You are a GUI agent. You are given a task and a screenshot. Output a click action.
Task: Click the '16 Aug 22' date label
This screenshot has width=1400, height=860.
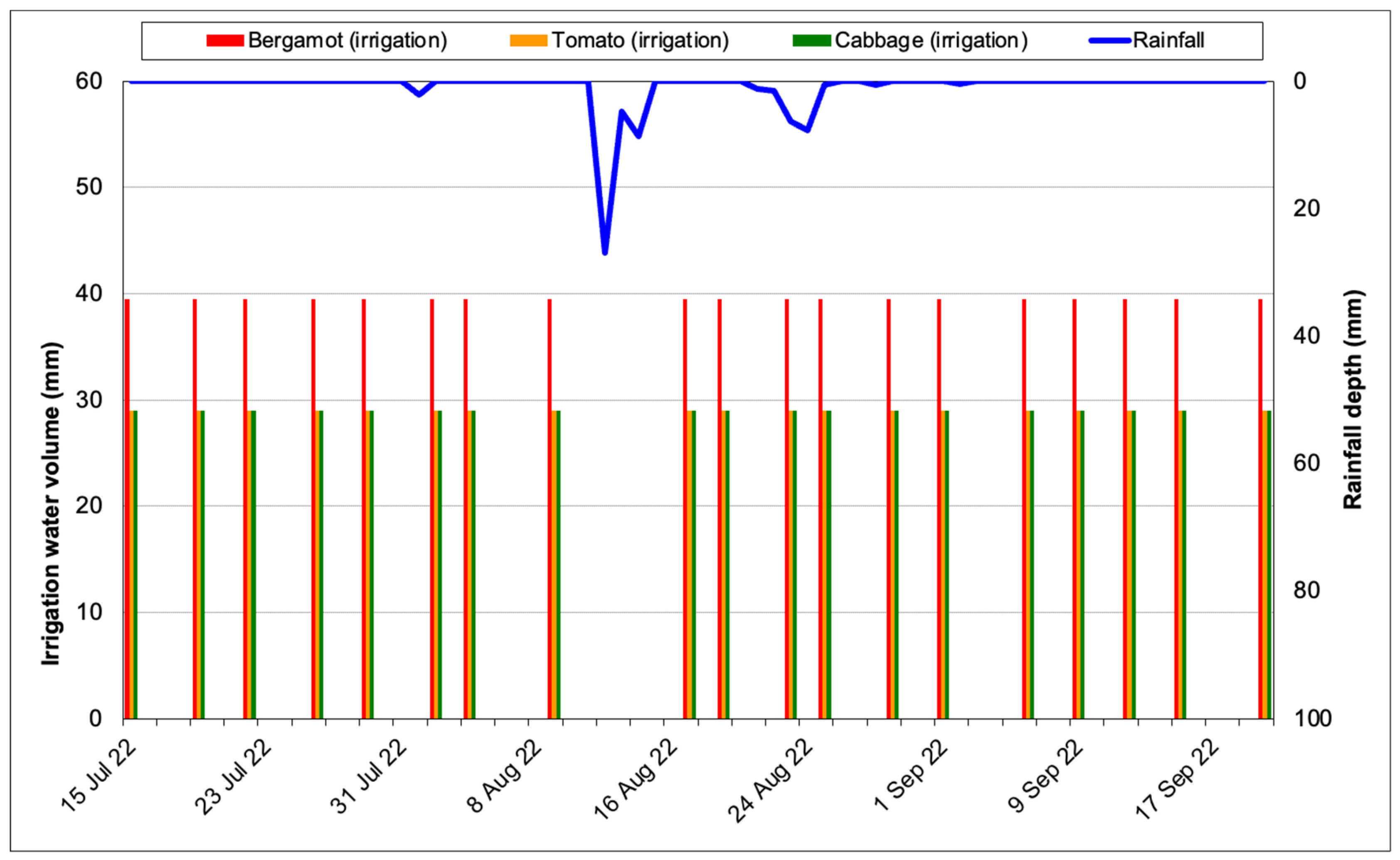tap(636, 780)
